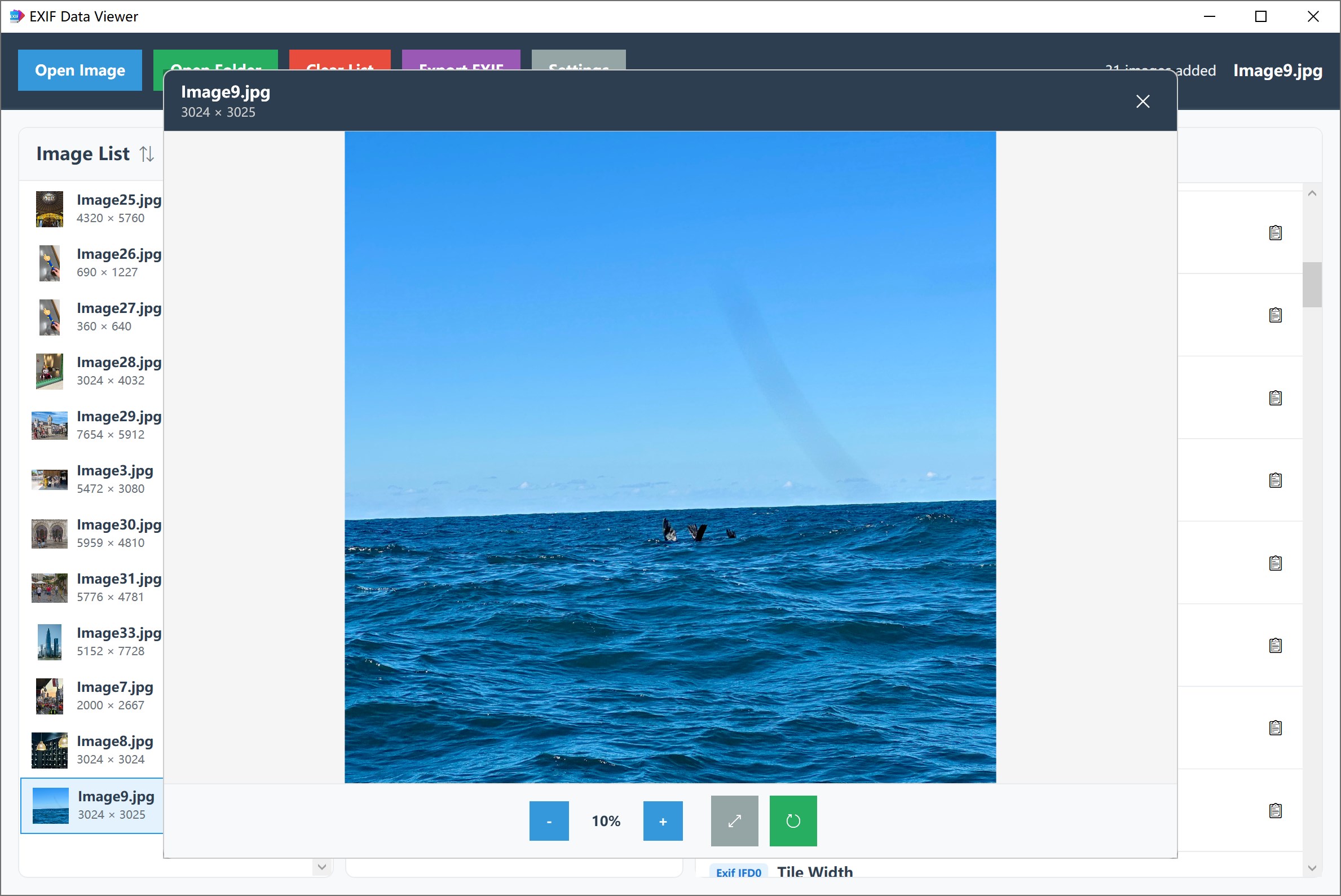Viewport: 1341px width, 896px height.
Task: Click the Open Image button
Action: pyautogui.click(x=80, y=70)
